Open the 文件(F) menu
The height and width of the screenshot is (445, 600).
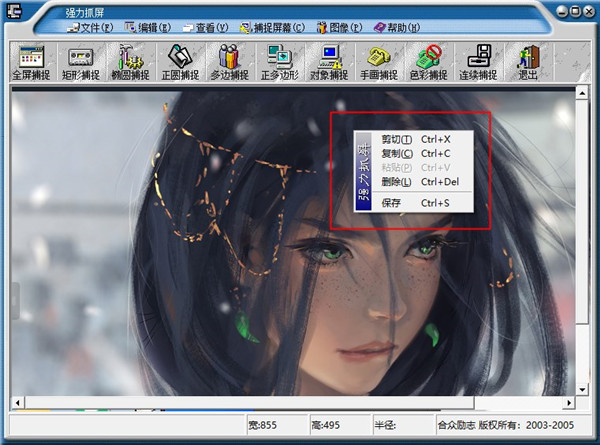(91, 27)
